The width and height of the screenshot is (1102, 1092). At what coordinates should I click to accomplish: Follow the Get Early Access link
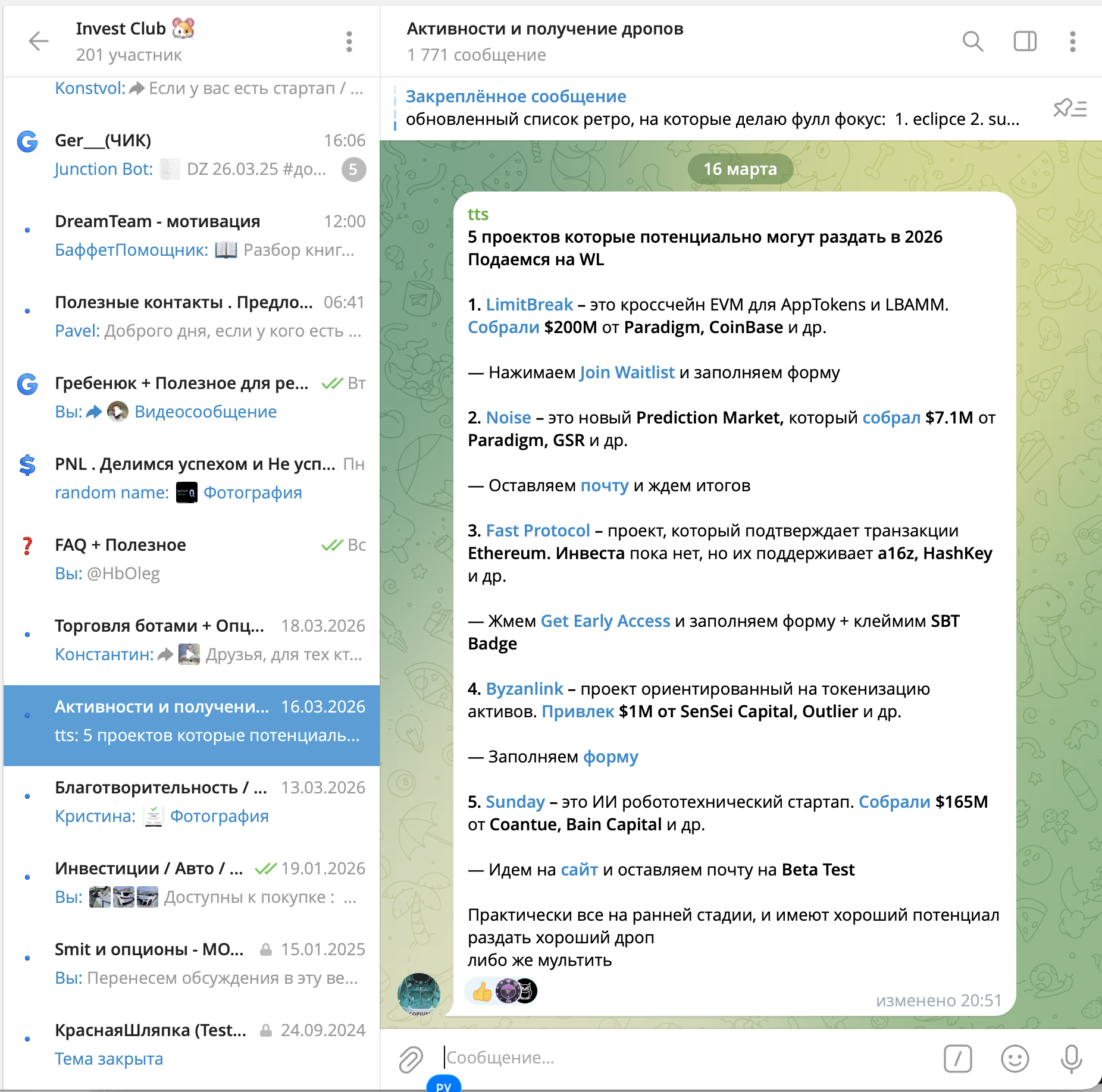[605, 620]
